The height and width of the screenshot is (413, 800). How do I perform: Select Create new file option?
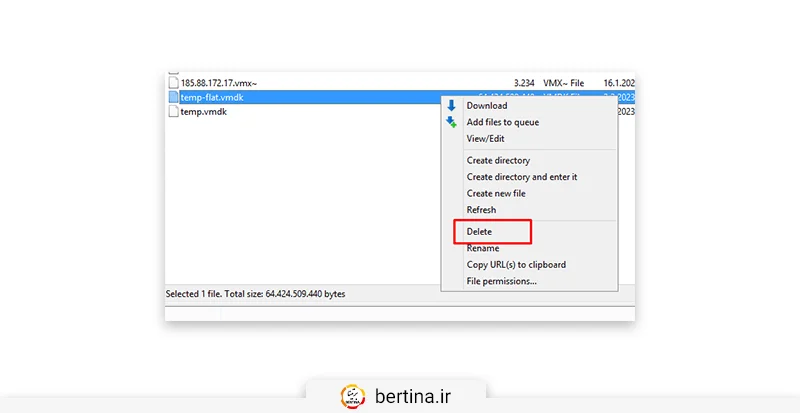point(496,193)
